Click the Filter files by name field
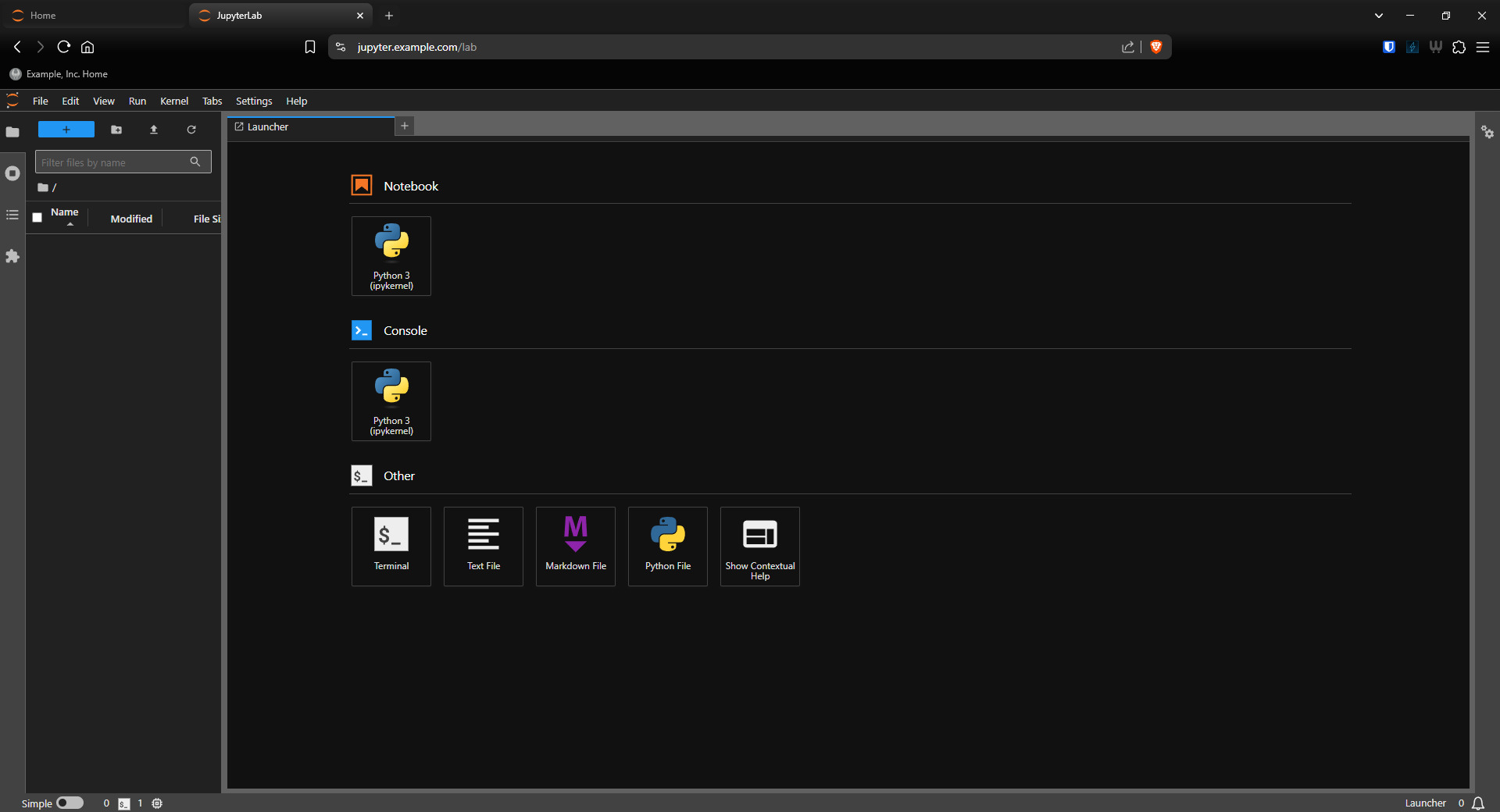This screenshot has height=812, width=1500. click(113, 162)
